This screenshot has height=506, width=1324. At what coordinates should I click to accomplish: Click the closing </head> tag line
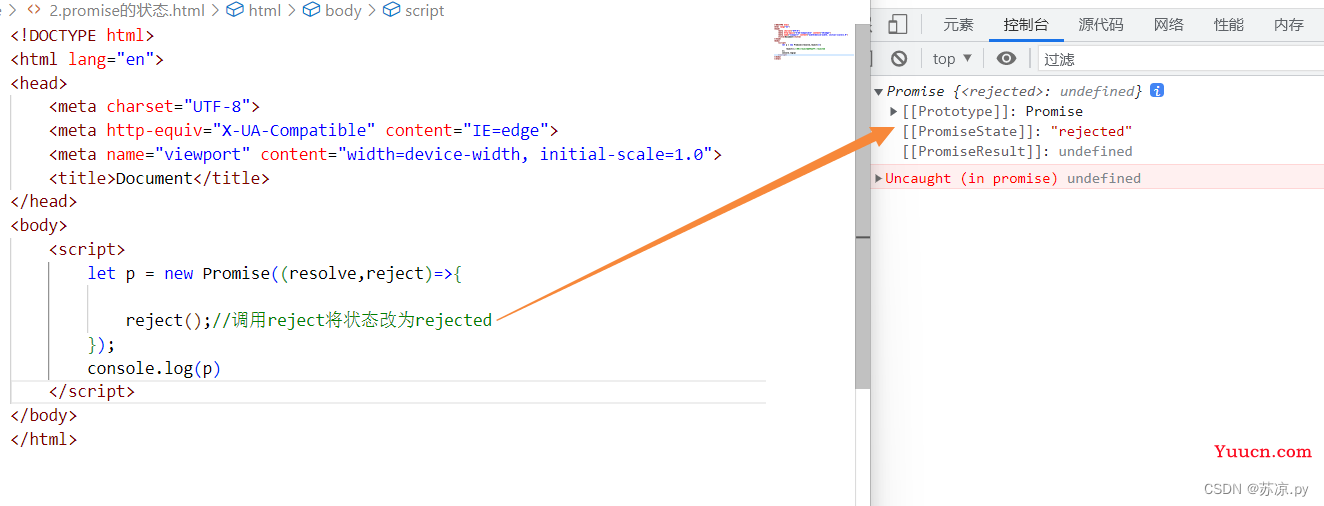tap(44, 201)
